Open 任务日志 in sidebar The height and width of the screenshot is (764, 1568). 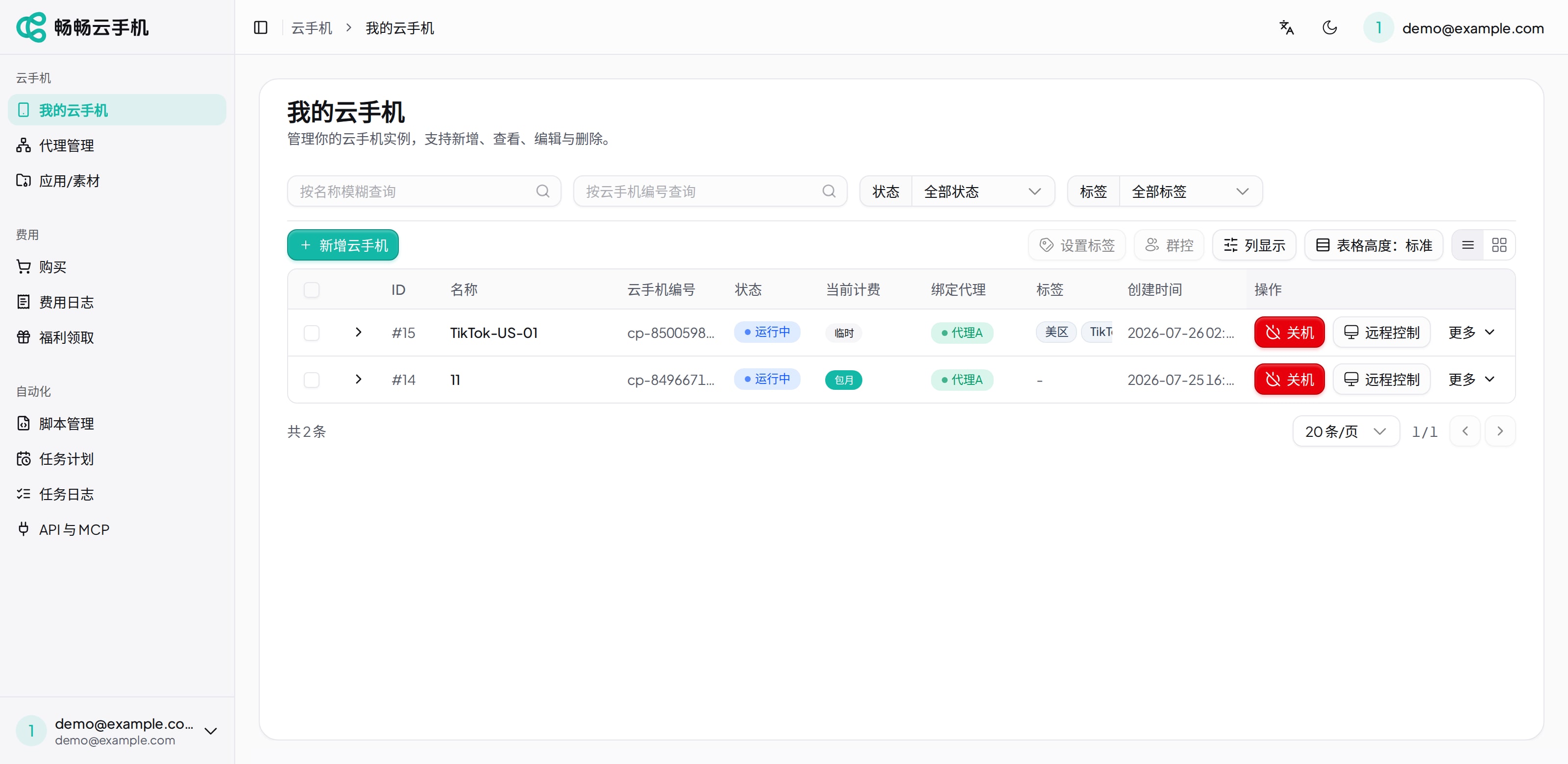coord(117,494)
